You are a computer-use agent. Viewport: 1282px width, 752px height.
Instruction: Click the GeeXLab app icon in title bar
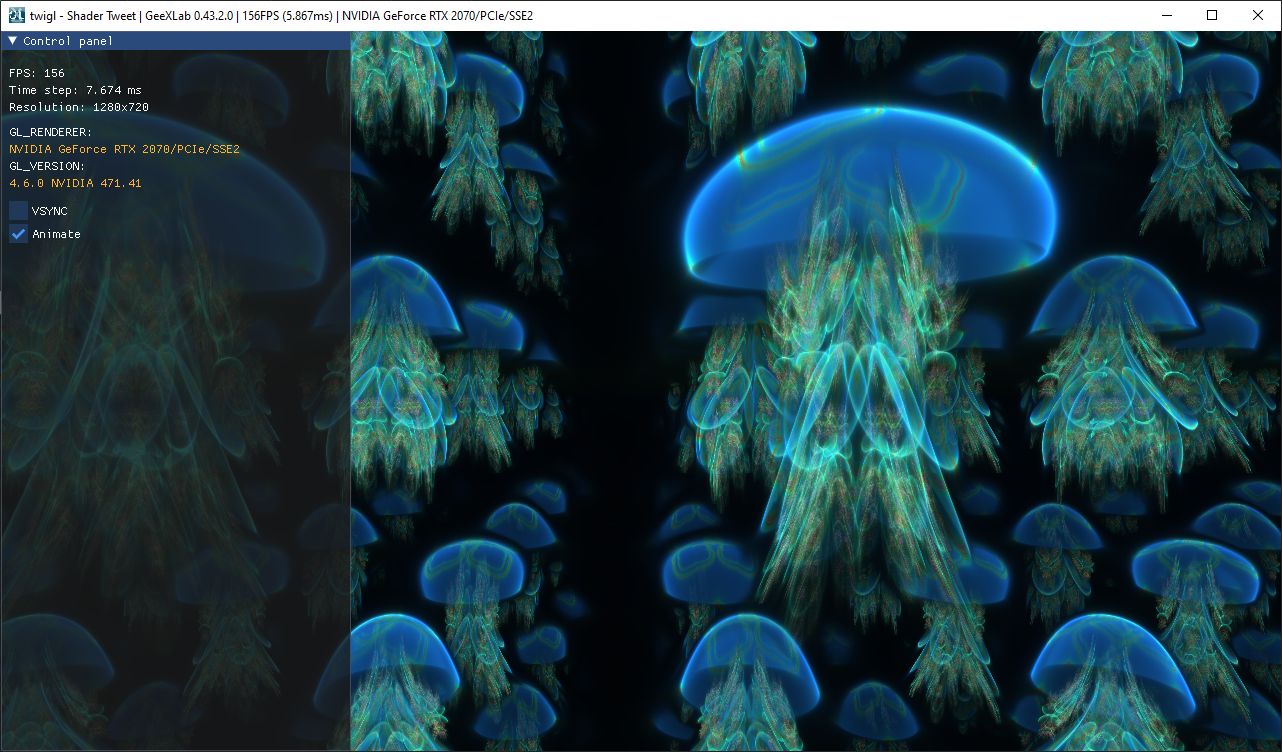pyautogui.click(x=15, y=15)
